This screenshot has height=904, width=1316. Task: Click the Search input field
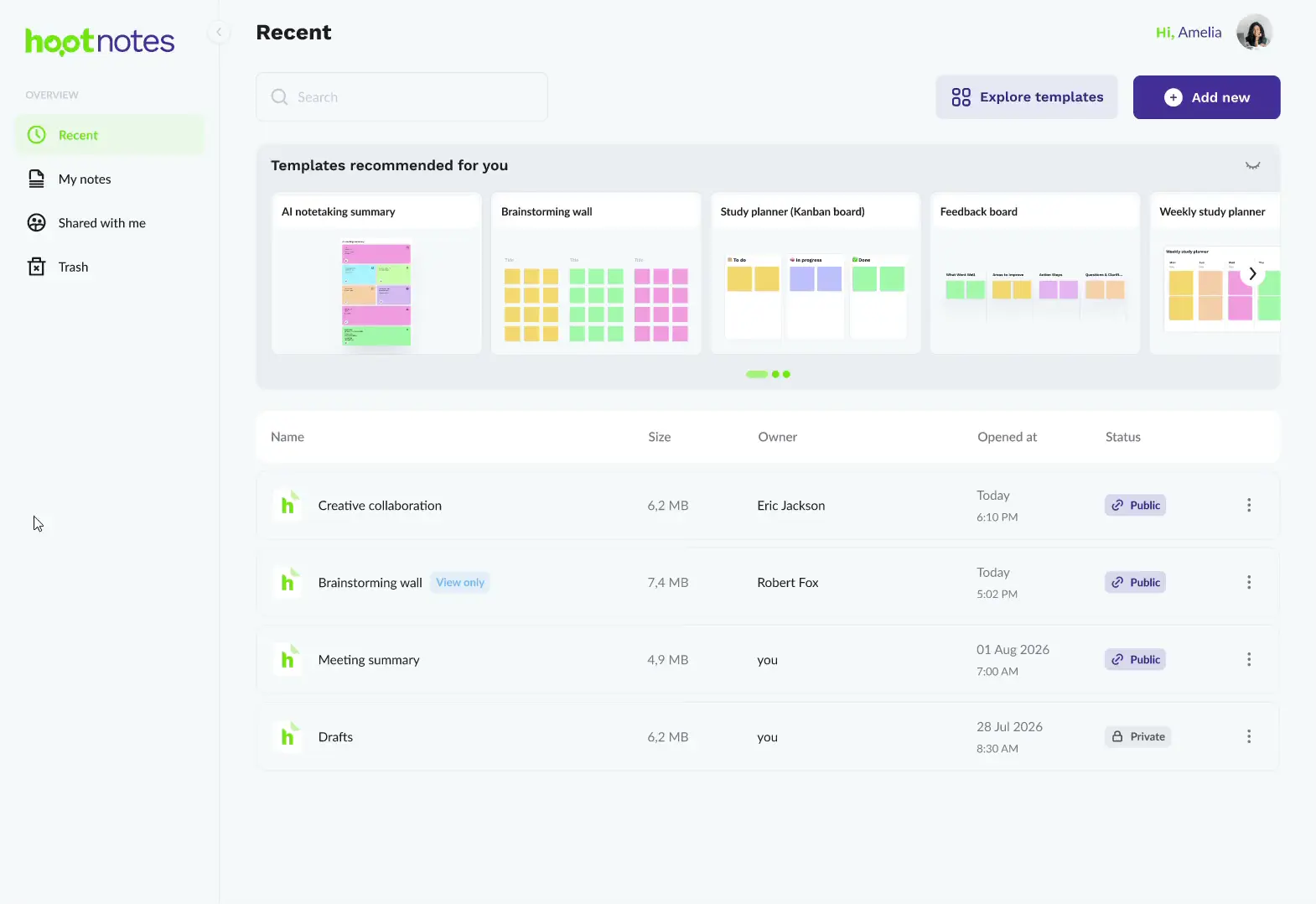(402, 97)
